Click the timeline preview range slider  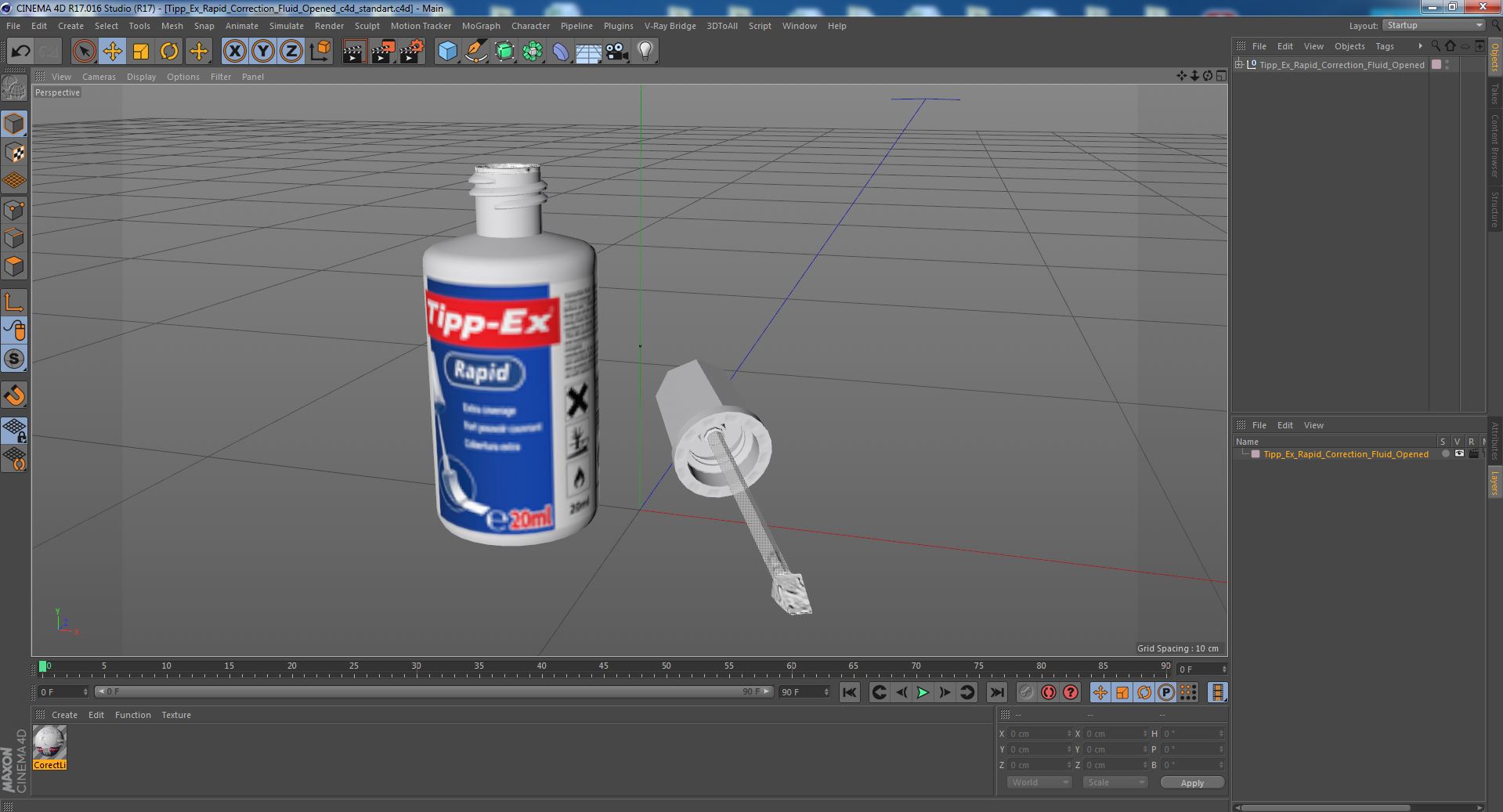point(435,691)
